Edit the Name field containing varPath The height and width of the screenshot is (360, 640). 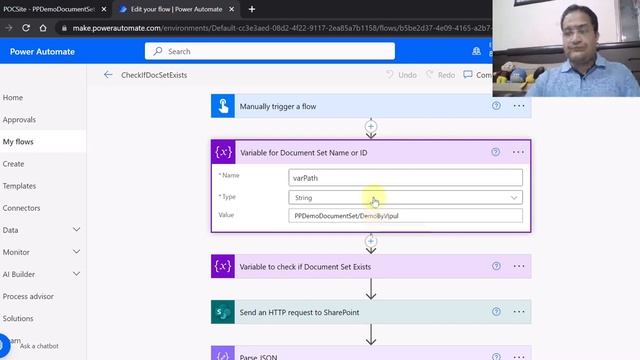pos(405,178)
